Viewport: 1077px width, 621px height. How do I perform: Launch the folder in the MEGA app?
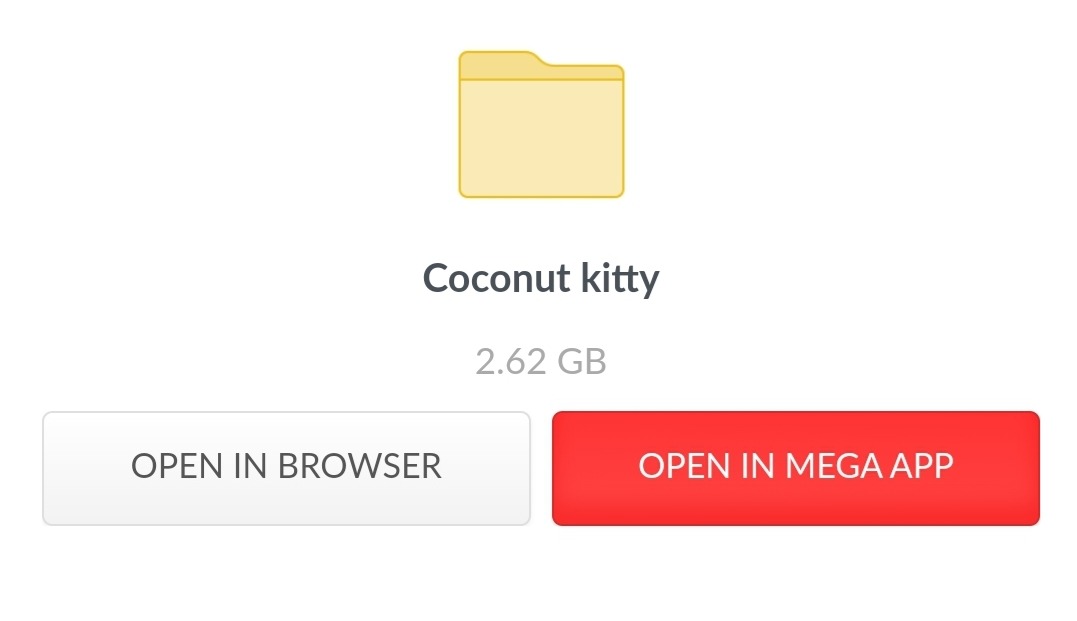796,467
